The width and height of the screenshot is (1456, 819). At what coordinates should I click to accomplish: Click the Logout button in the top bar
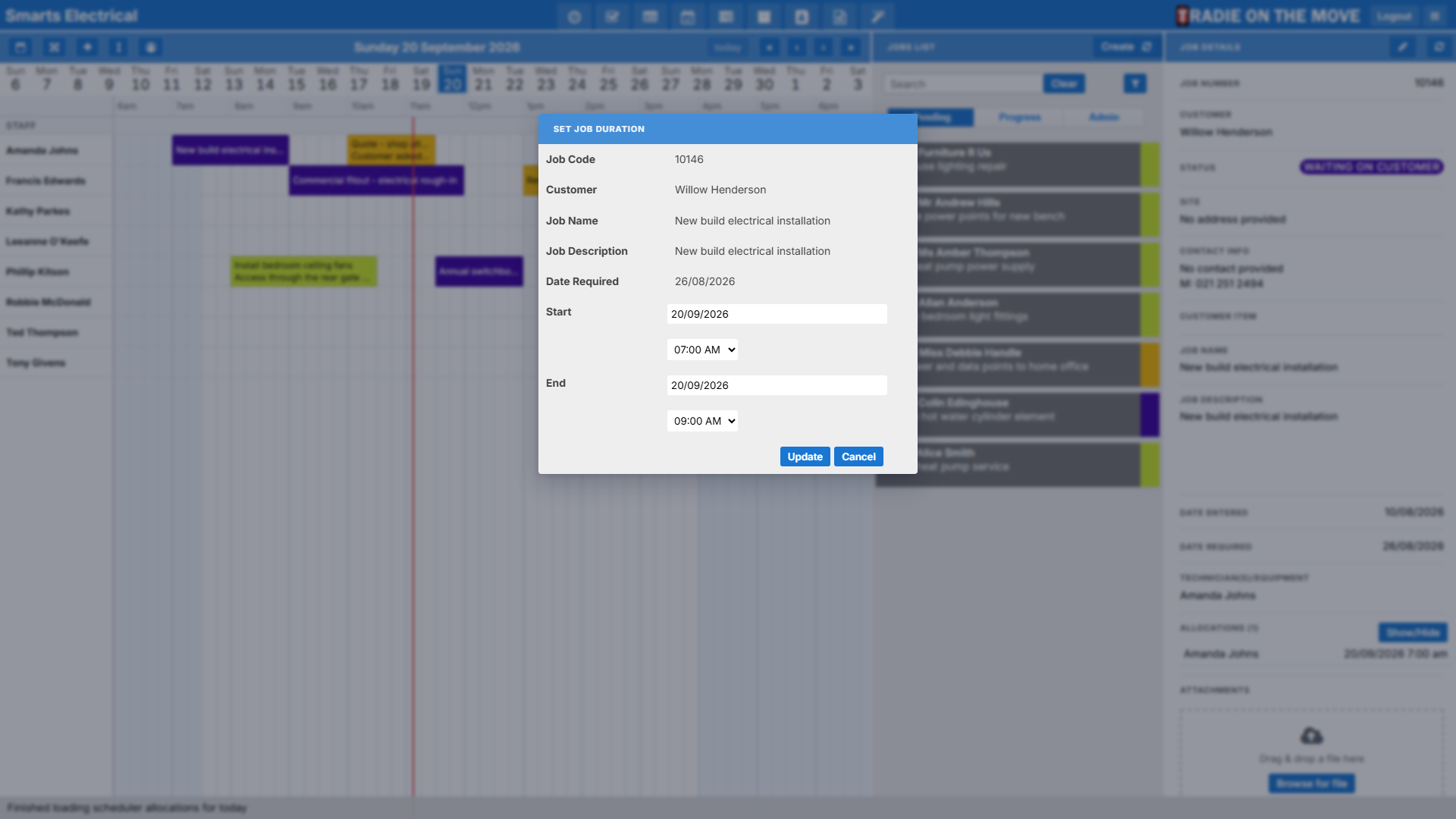click(x=1394, y=17)
